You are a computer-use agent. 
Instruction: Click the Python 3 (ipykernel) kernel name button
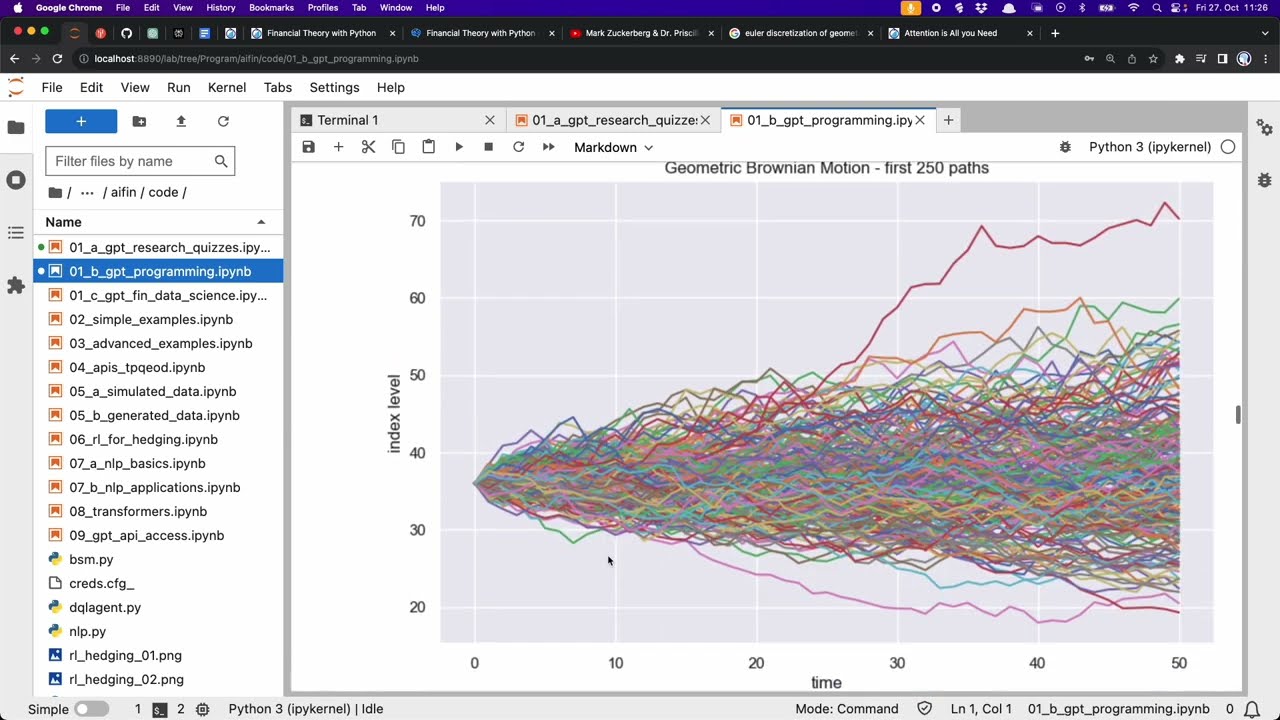1149,147
